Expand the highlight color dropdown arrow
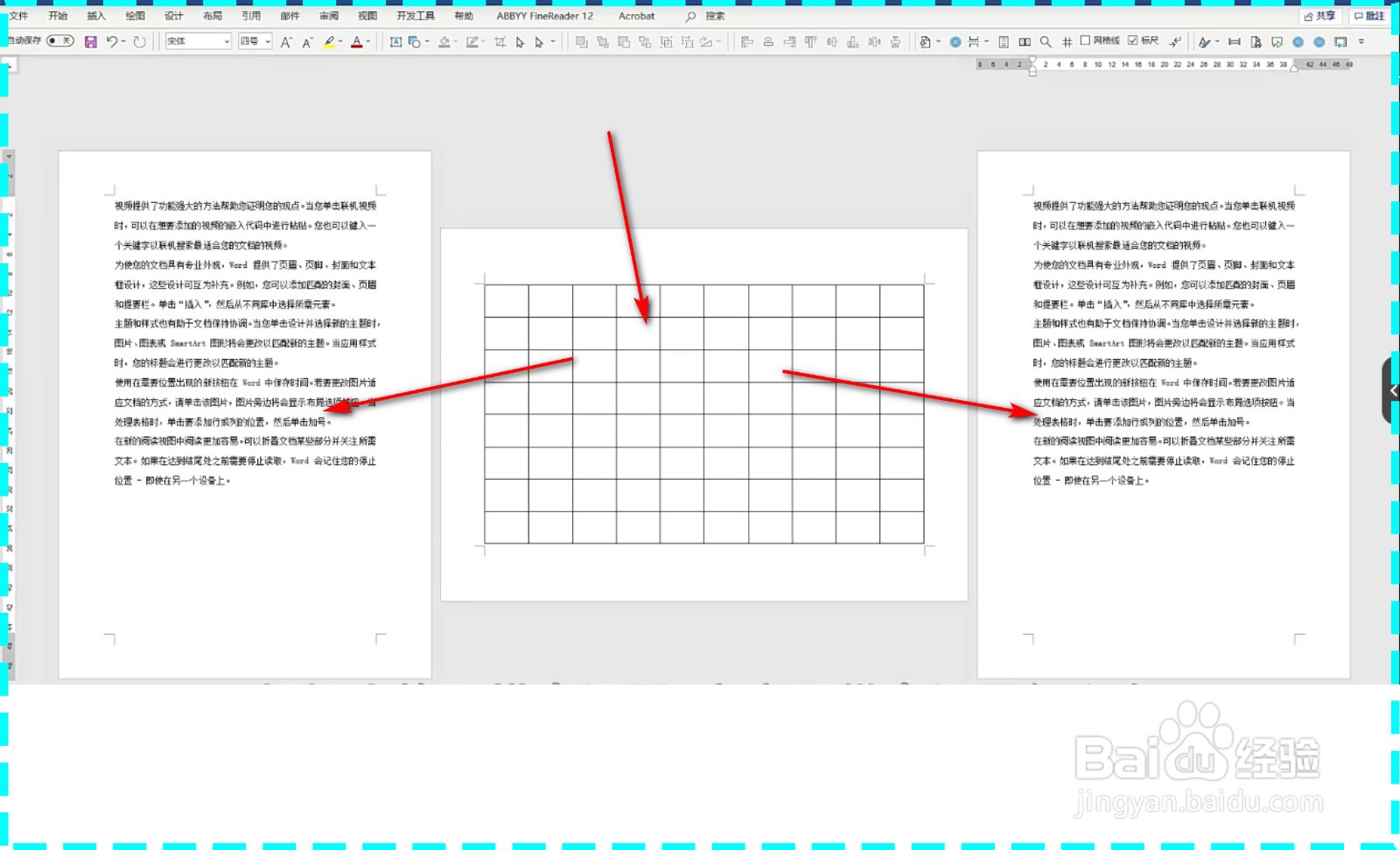 pyautogui.click(x=340, y=41)
